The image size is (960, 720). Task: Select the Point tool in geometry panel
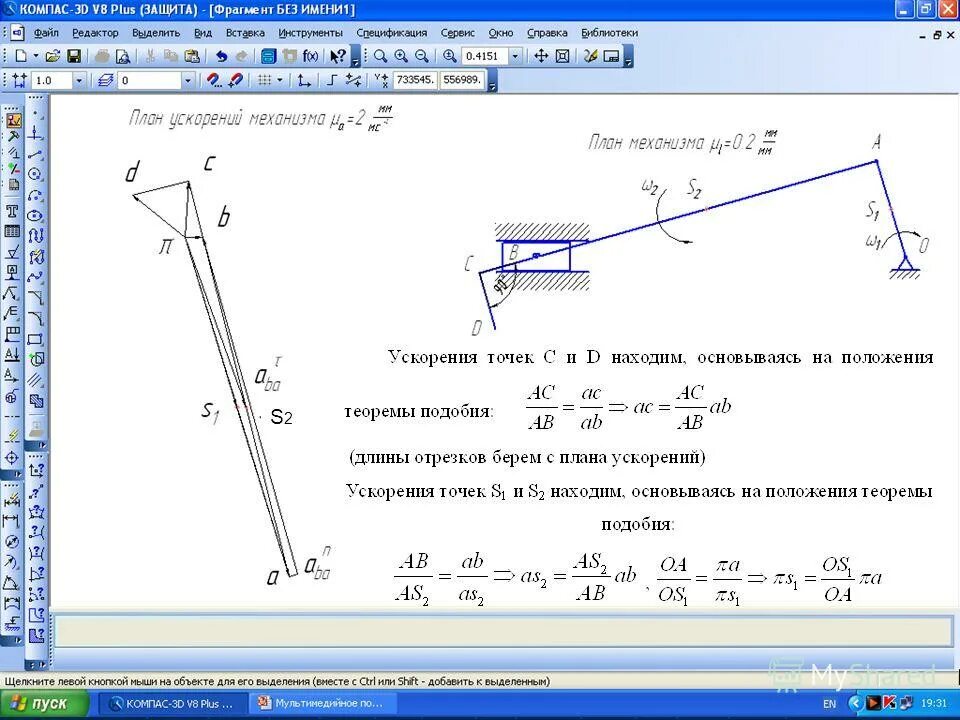(36, 114)
